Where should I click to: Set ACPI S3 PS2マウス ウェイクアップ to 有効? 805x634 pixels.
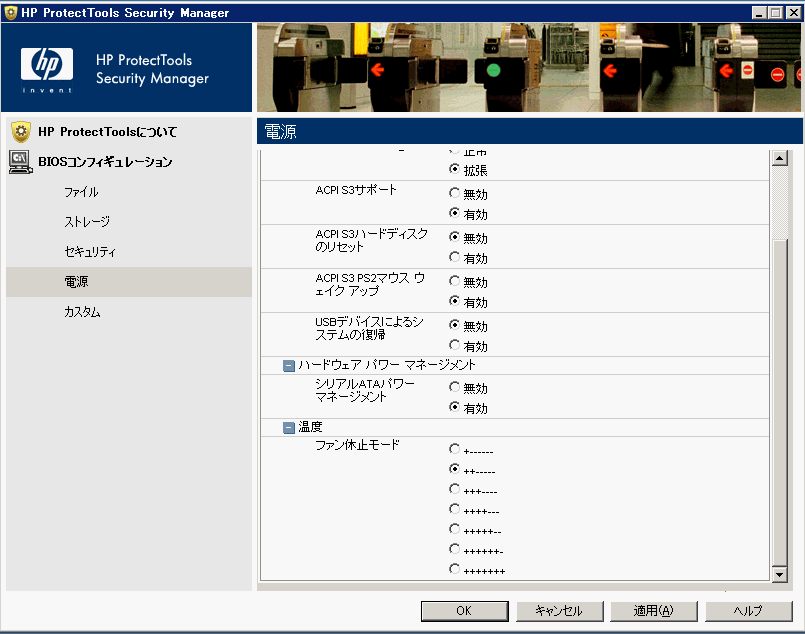[x=454, y=301]
